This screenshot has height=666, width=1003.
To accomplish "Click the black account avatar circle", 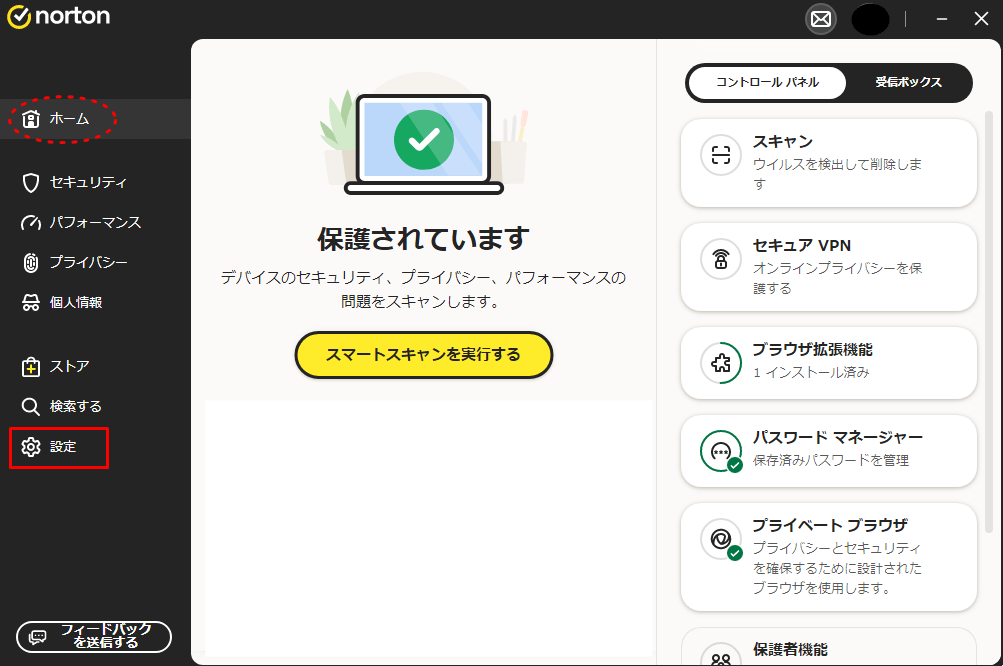I will click(870, 19).
